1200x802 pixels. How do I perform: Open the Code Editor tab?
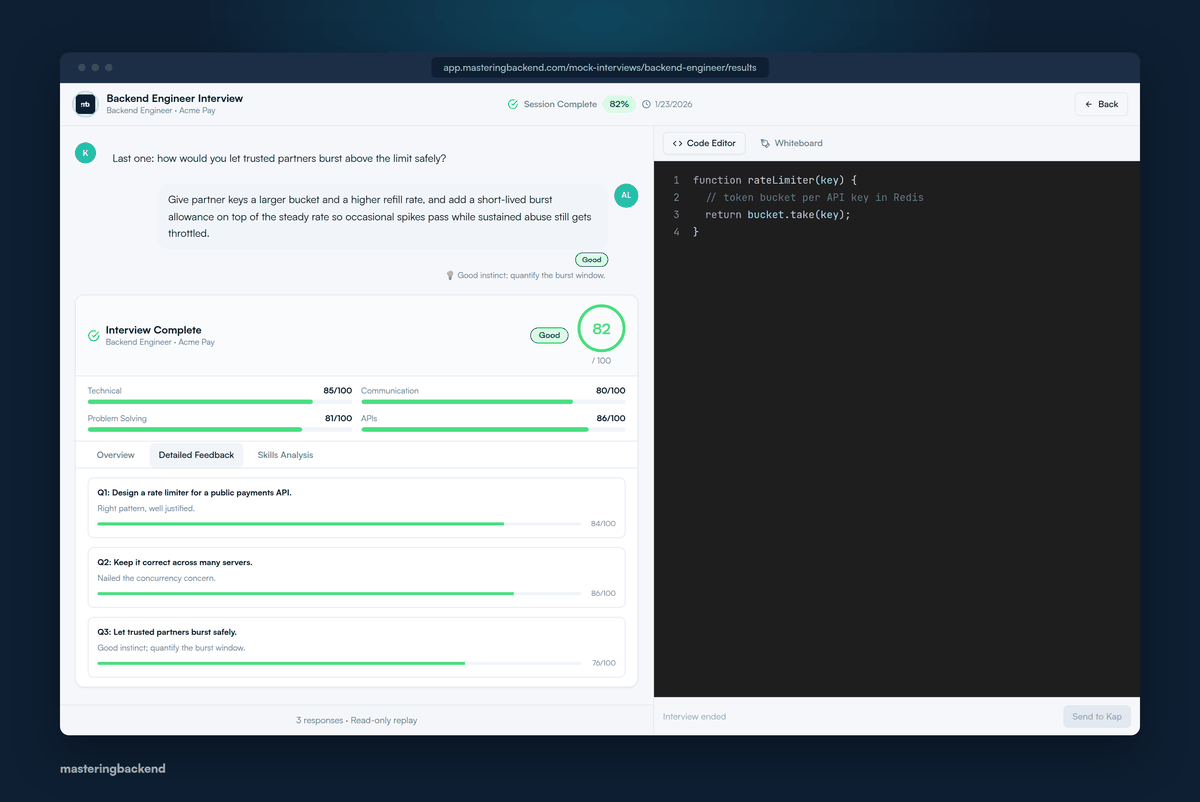tap(704, 143)
